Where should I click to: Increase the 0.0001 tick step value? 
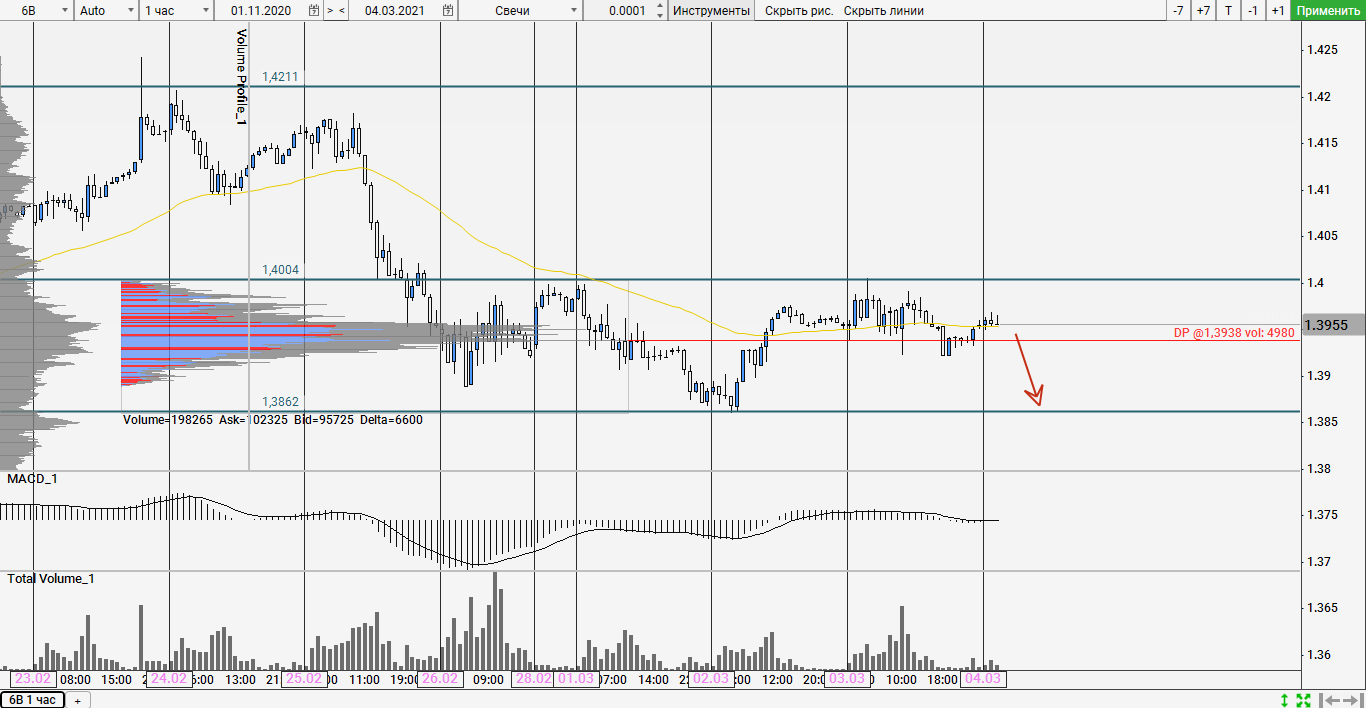coord(660,7)
